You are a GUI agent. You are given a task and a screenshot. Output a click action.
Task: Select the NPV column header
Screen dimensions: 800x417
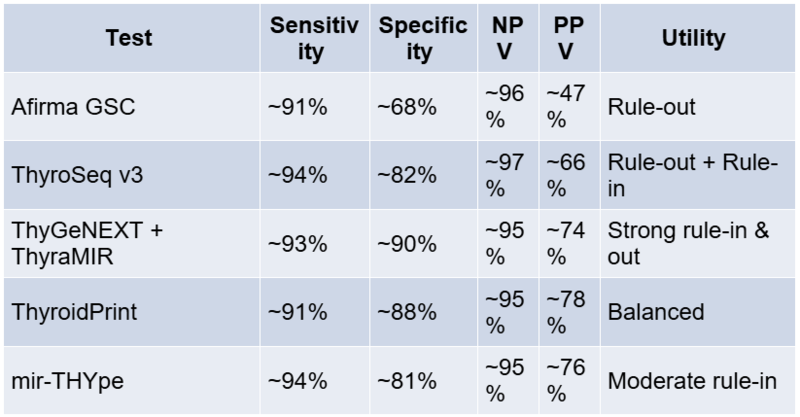click(x=505, y=39)
